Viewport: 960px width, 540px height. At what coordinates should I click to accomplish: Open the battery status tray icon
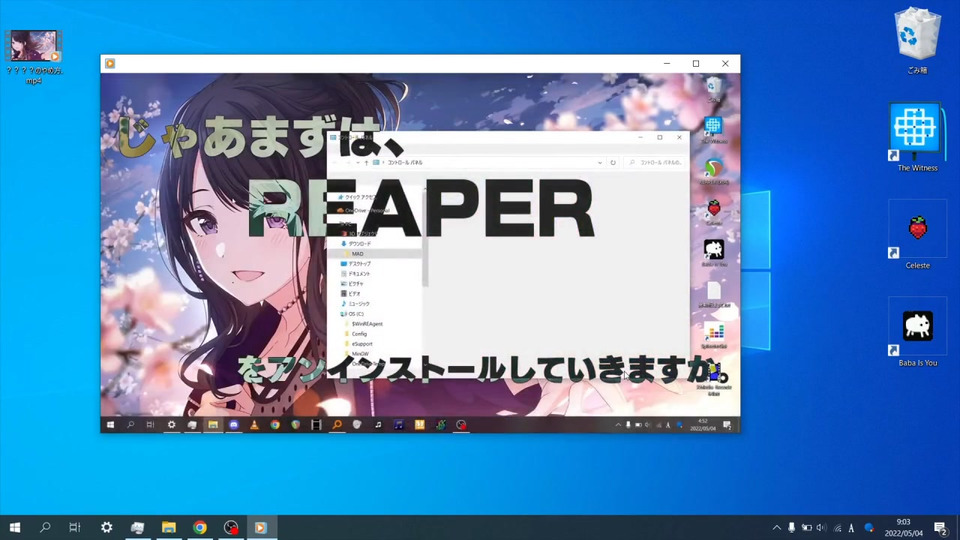click(807, 527)
